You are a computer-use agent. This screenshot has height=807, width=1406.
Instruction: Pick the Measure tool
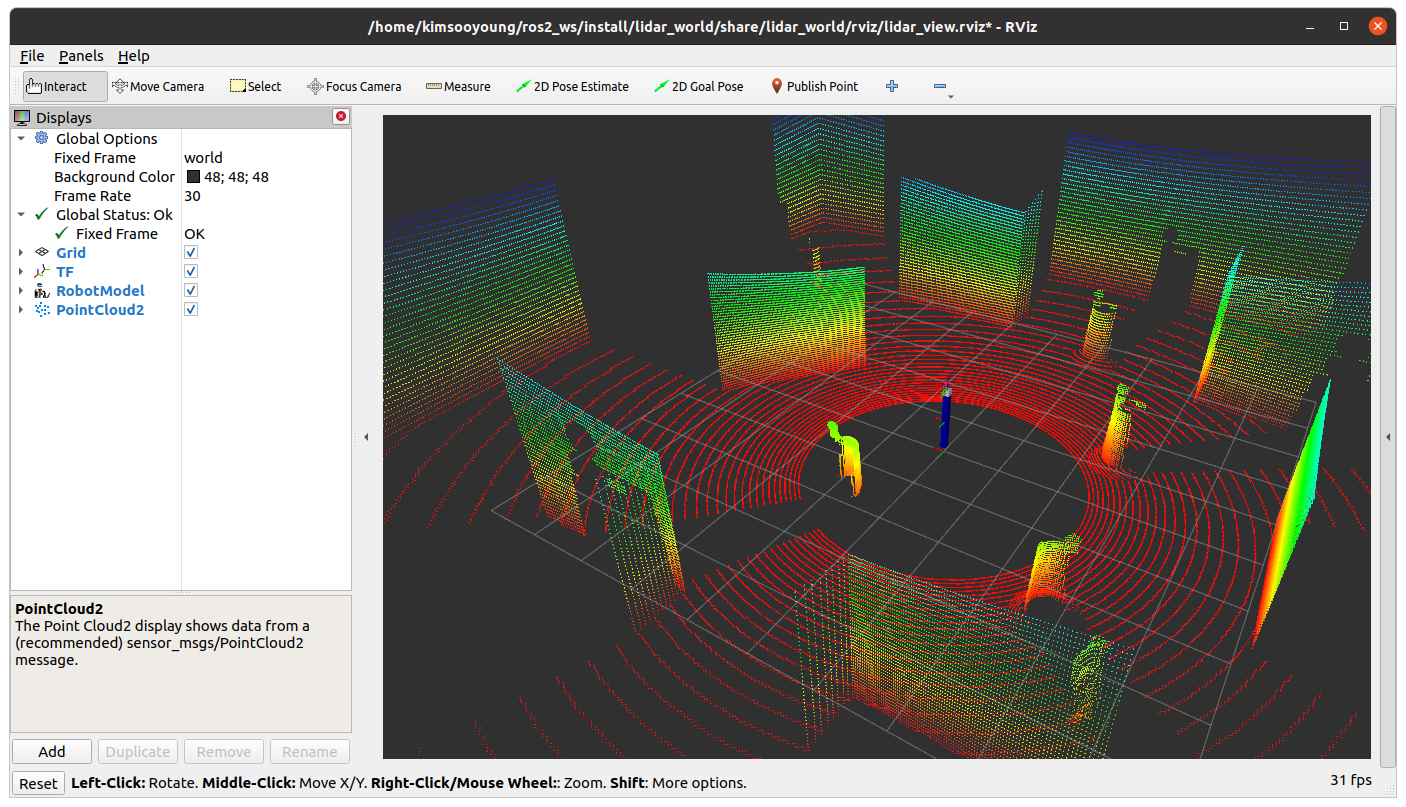point(458,86)
